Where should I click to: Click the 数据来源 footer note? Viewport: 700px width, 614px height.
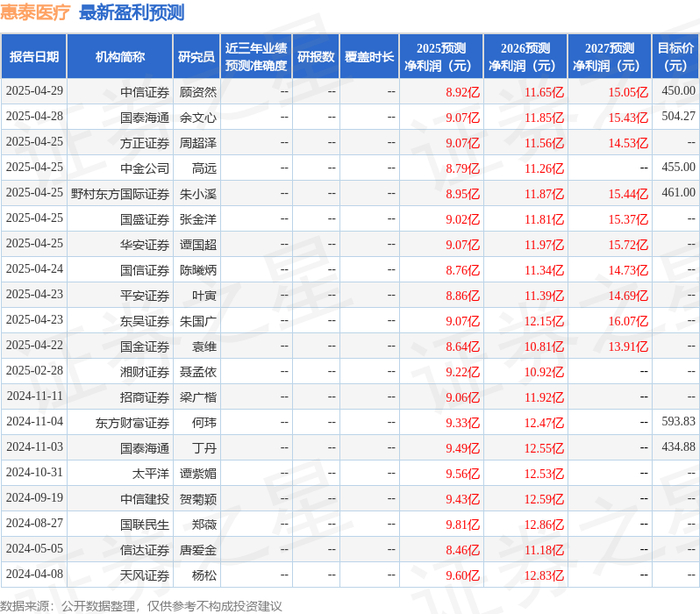coord(141,606)
